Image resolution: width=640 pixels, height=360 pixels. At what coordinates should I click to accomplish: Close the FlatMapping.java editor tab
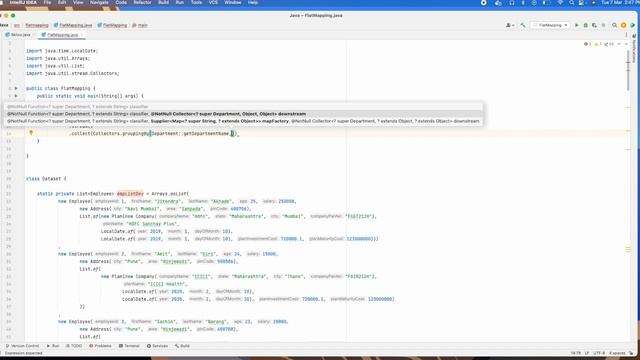click(x=82, y=35)
